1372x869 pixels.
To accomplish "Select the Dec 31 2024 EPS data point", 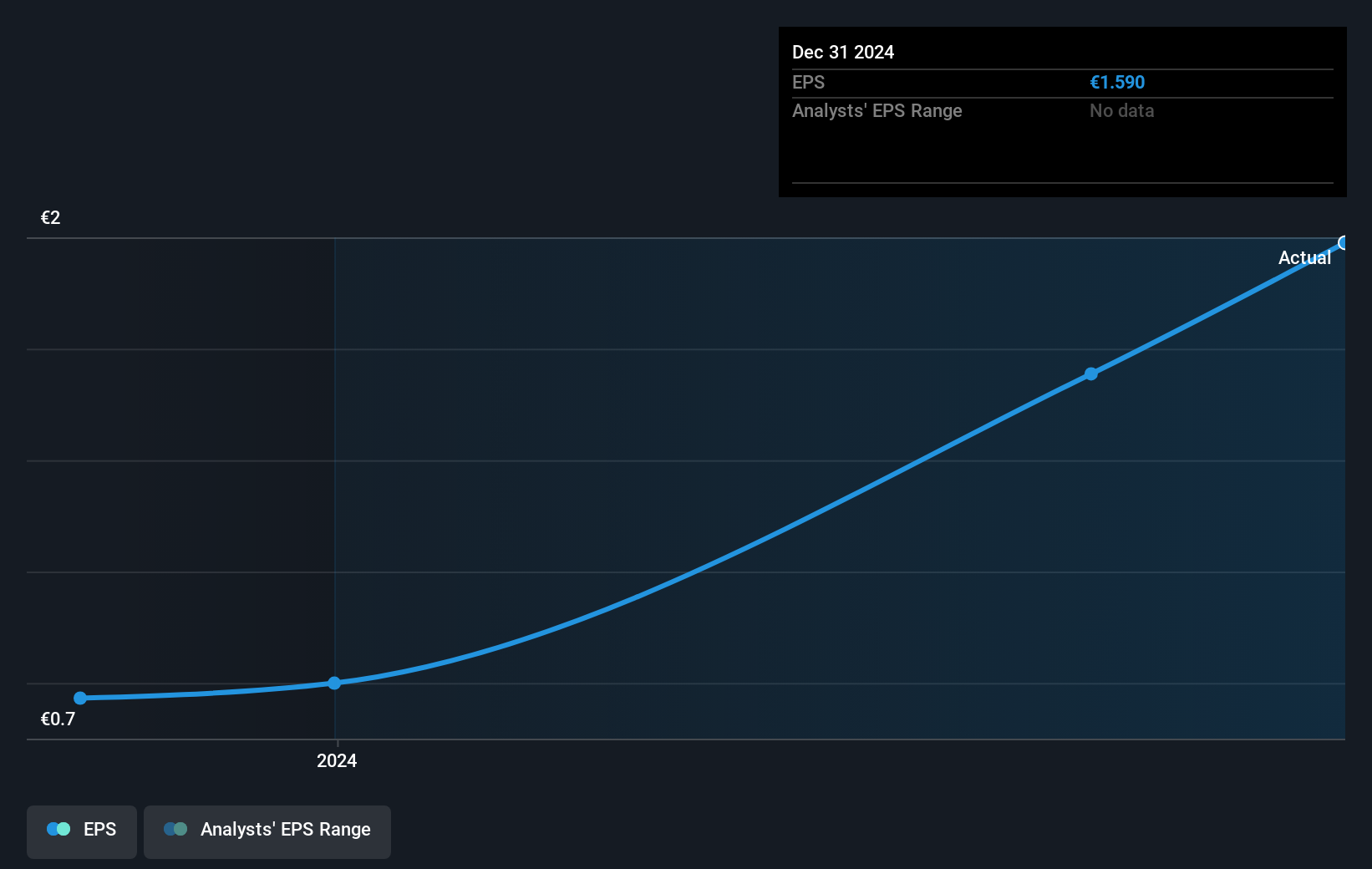I will (1344, 243).
